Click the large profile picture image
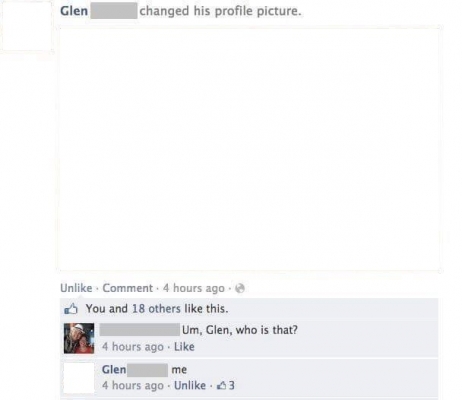The image size is (462, 400). pyautogui.click(x=249, y=149)
